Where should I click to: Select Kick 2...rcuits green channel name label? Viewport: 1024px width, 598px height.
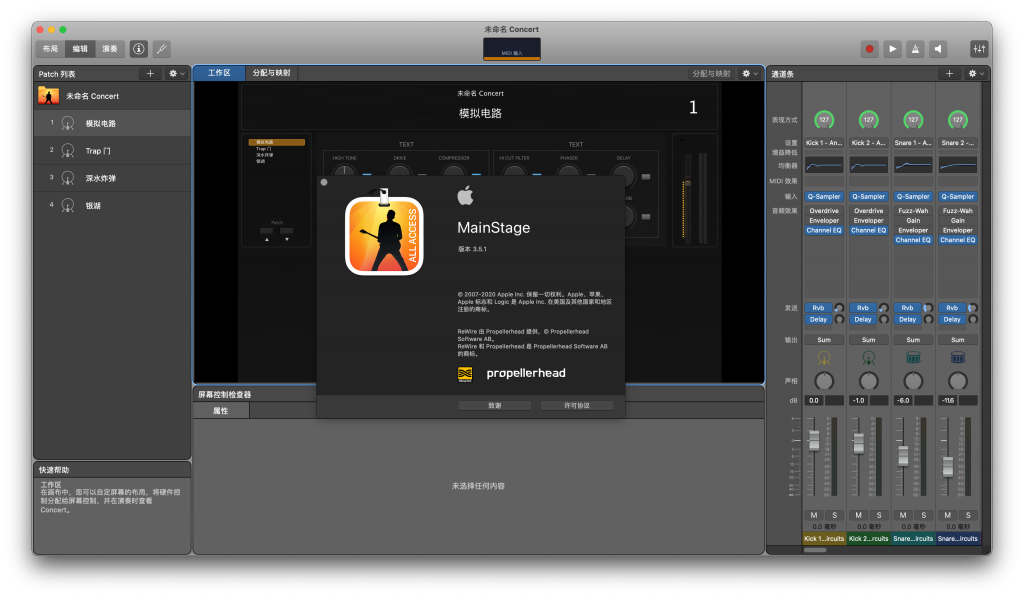pos(869,539)
